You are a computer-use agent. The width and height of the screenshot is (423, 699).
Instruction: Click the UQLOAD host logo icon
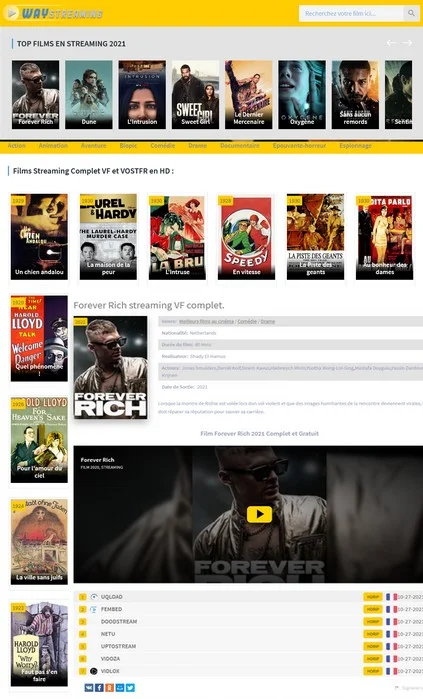pyautogui.click(x=94, y=597)
